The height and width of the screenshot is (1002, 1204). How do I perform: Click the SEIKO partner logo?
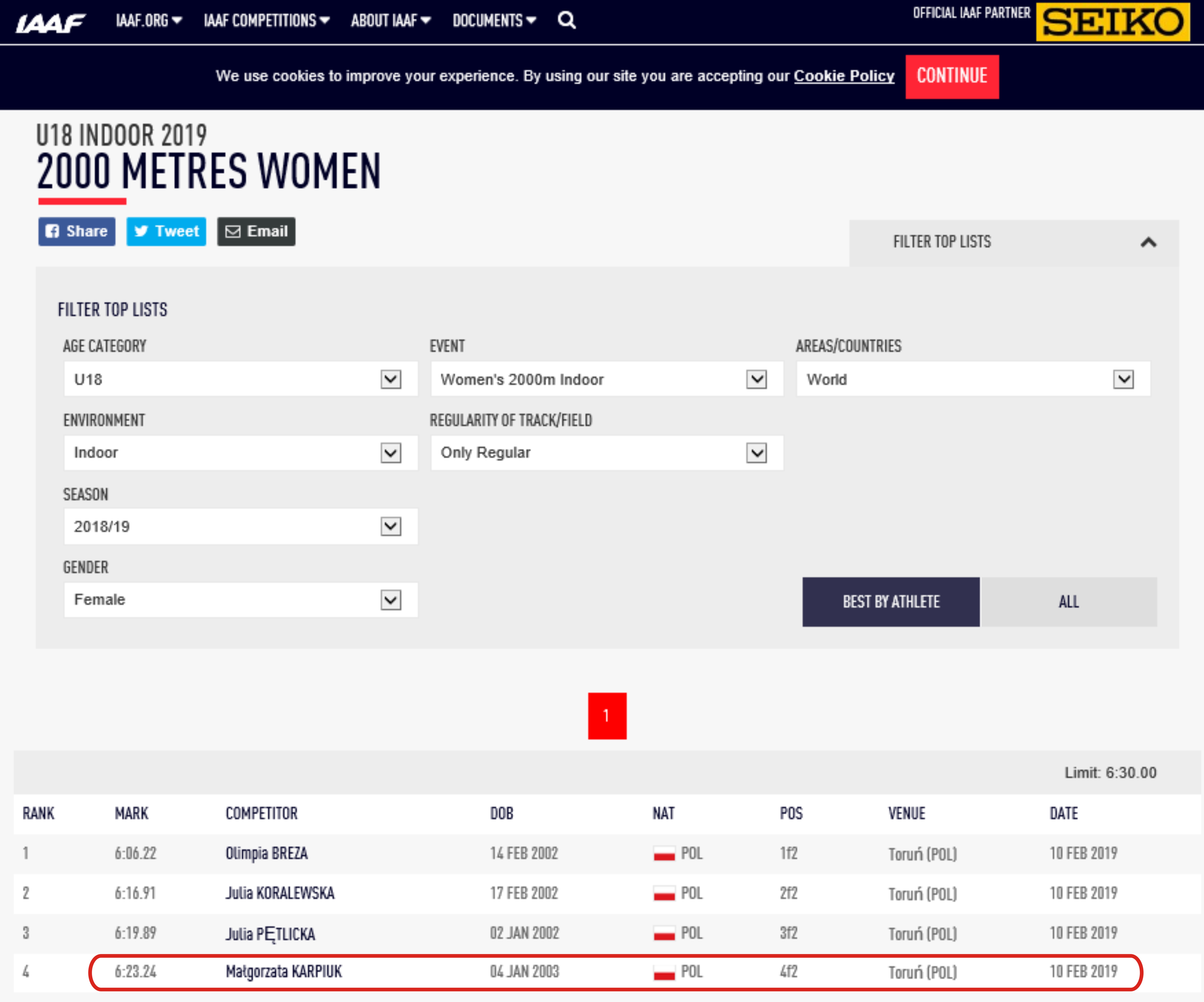(1113, 22)
